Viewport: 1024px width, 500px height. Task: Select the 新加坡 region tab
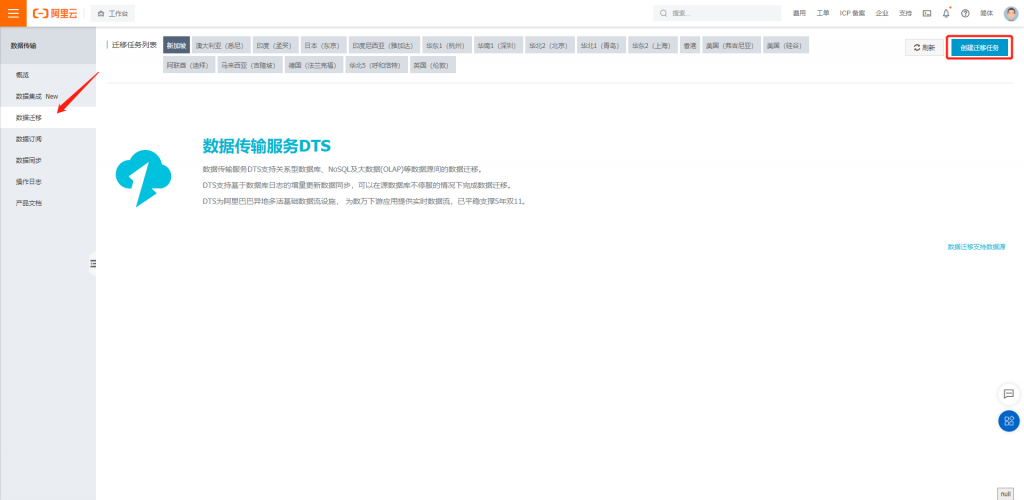[176, 45]
